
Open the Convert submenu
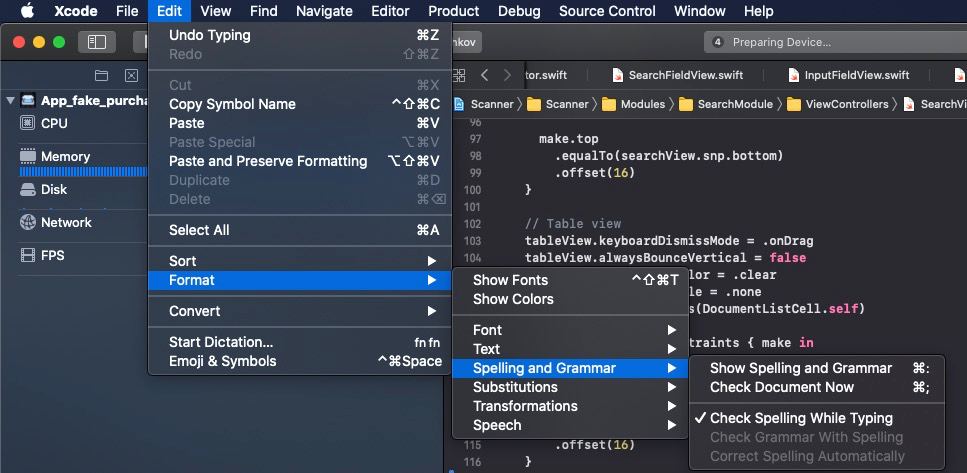[x=300, y=311]
